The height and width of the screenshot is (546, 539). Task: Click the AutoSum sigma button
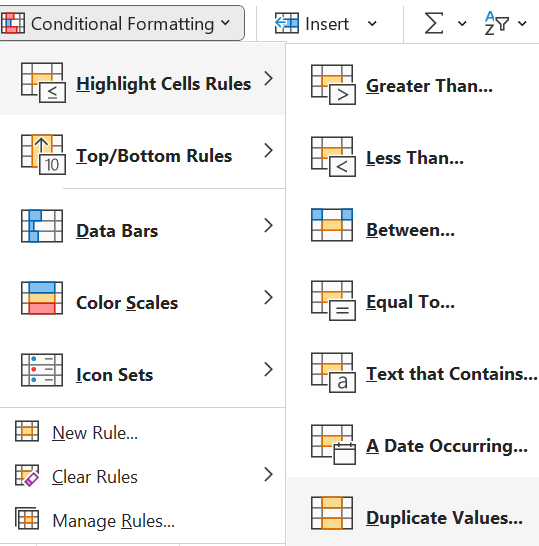click(434, 24)
